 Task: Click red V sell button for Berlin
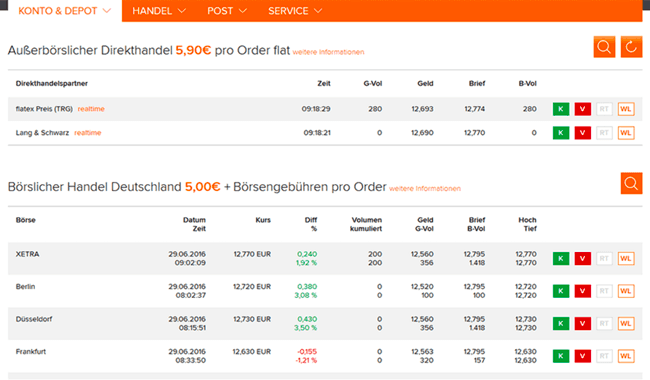tap(582, 291)
